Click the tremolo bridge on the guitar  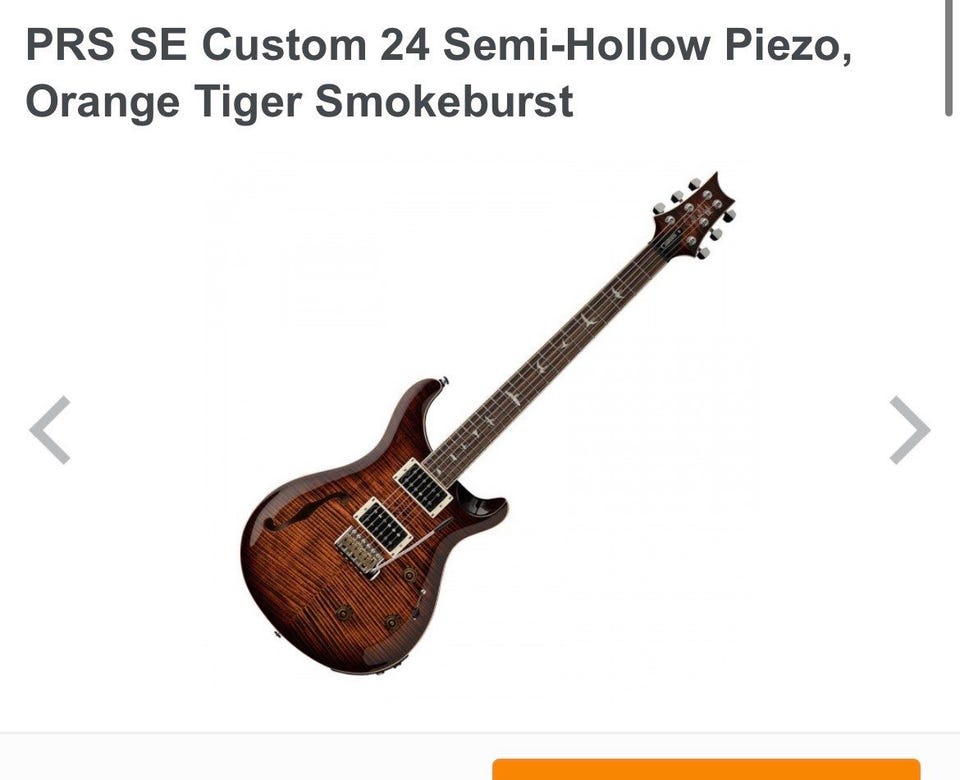359,552
